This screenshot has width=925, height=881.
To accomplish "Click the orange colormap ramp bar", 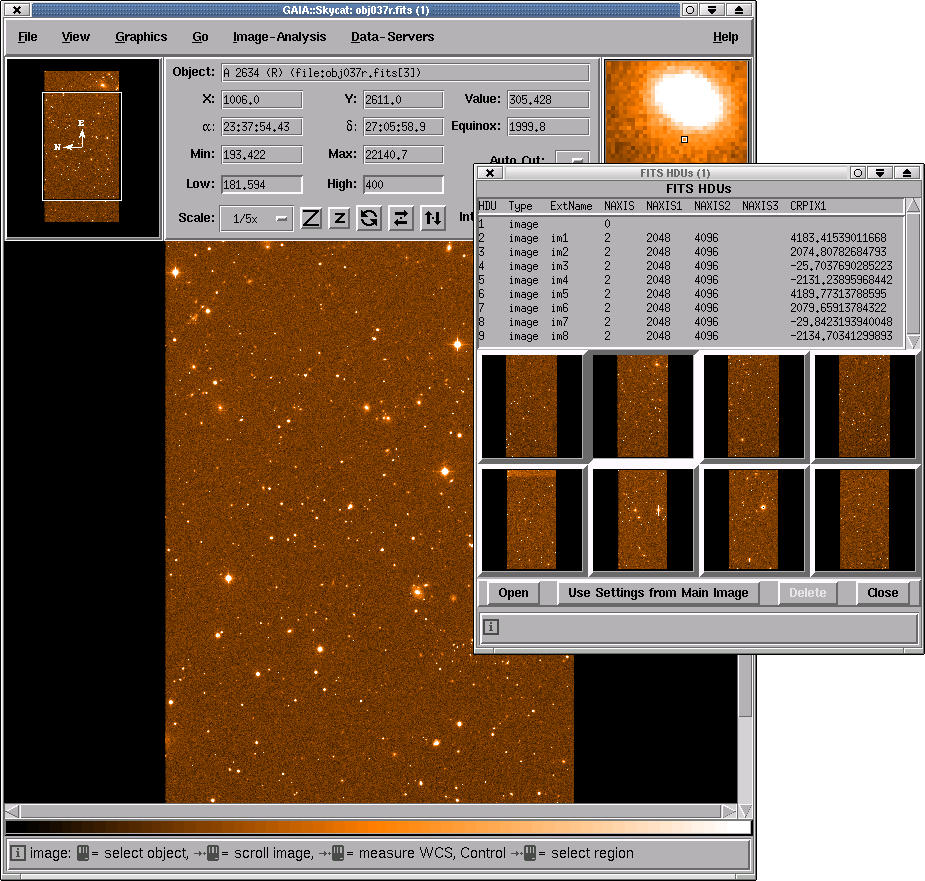I will 378,827.
